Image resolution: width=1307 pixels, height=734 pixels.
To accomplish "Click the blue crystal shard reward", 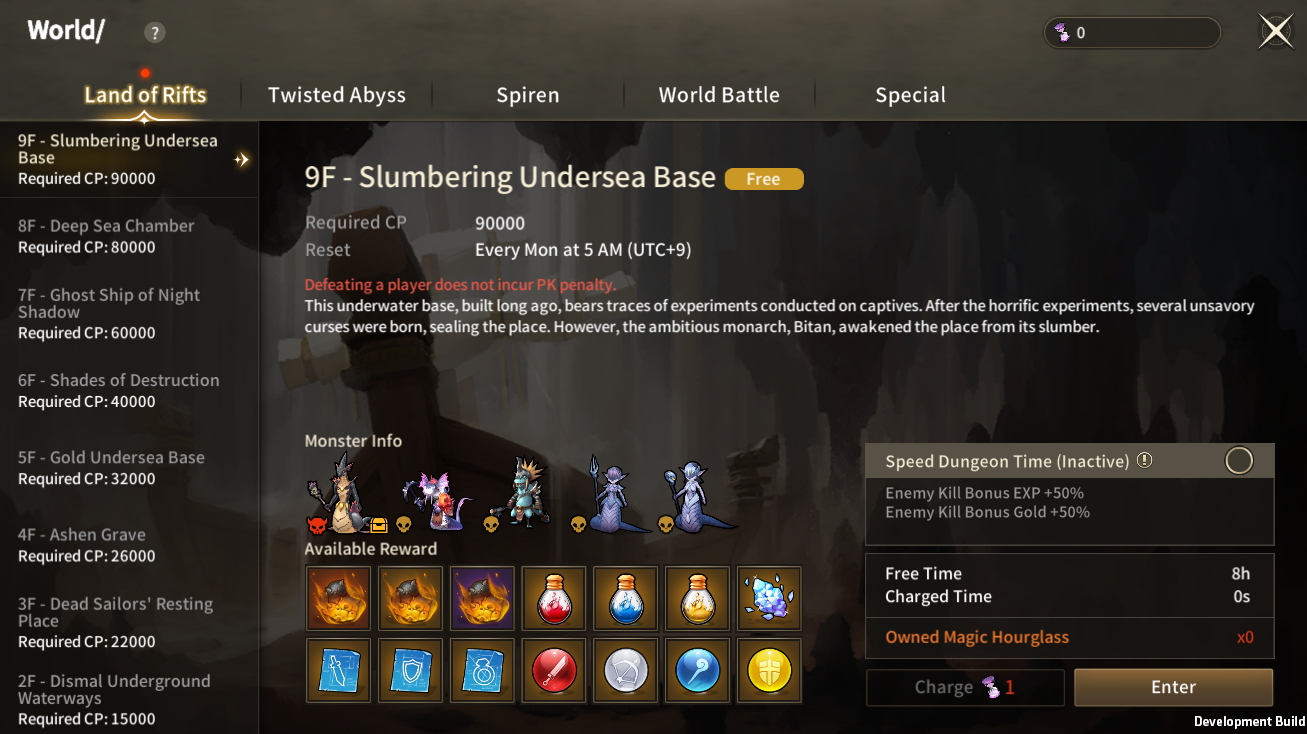I will (x=770, y=599).
